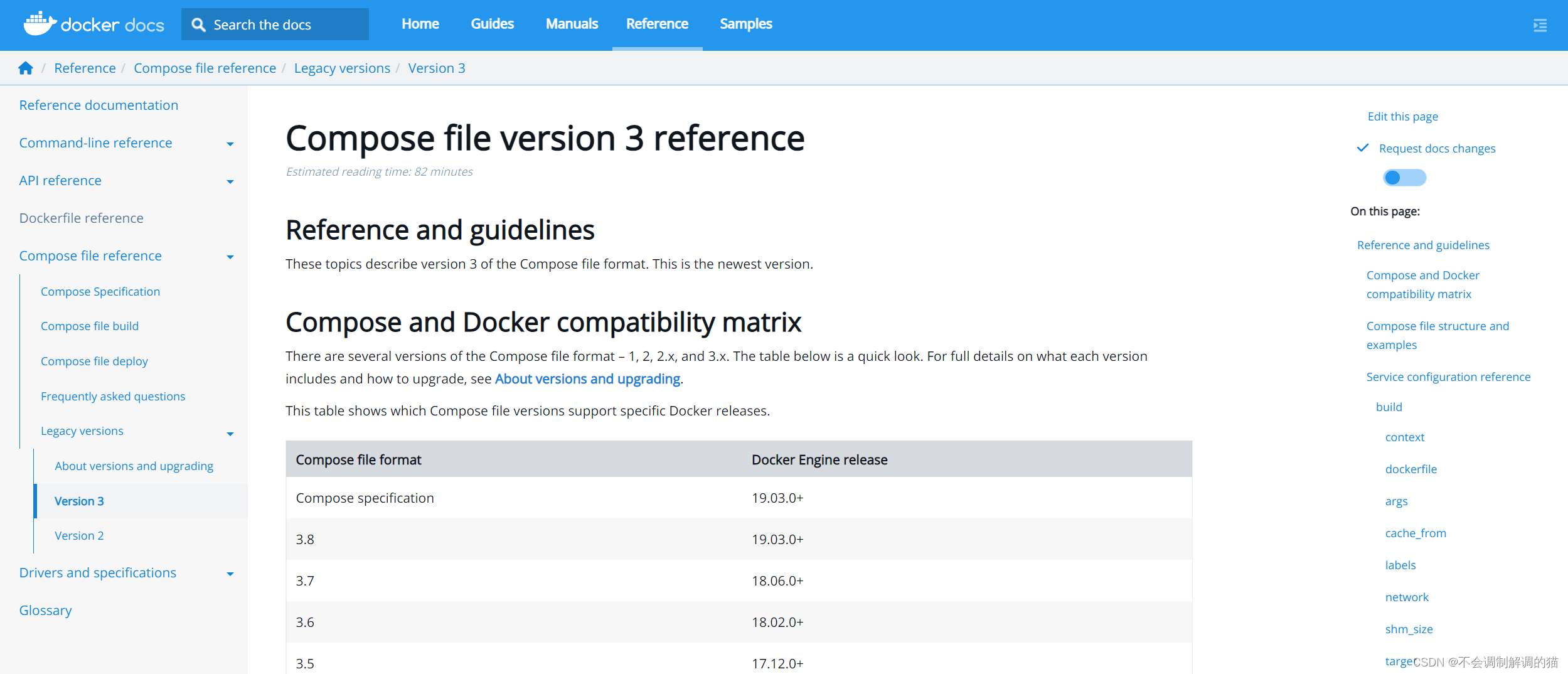Open Frequently asked questions in sidebar

[113, 396]
